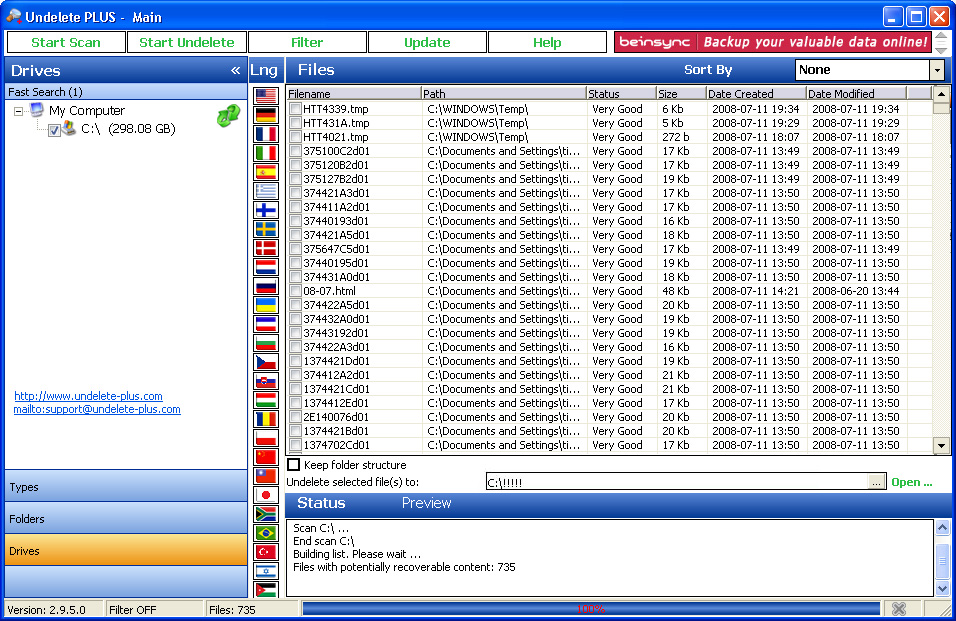Click the cancel X icon in status bar
The width and height of the screenshot is (956, 621).
point(899,609)
